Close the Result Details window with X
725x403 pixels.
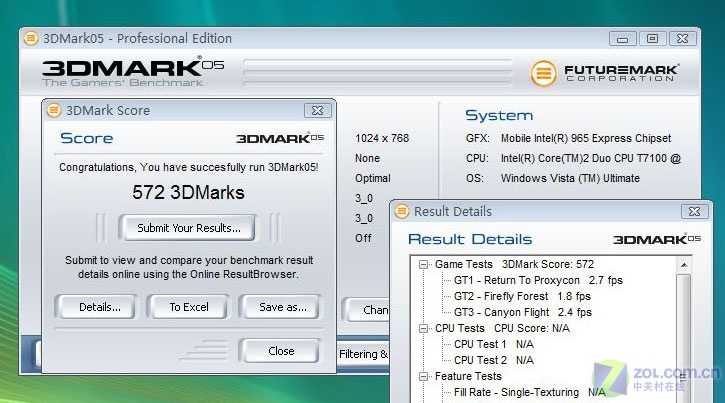click(x=694, y=211)
